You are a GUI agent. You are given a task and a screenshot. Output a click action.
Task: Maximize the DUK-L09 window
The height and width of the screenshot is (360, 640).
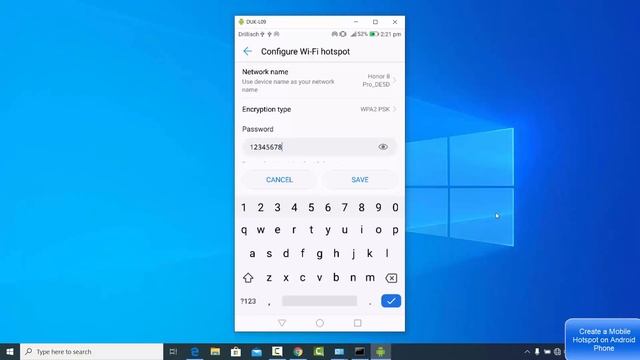375,22
